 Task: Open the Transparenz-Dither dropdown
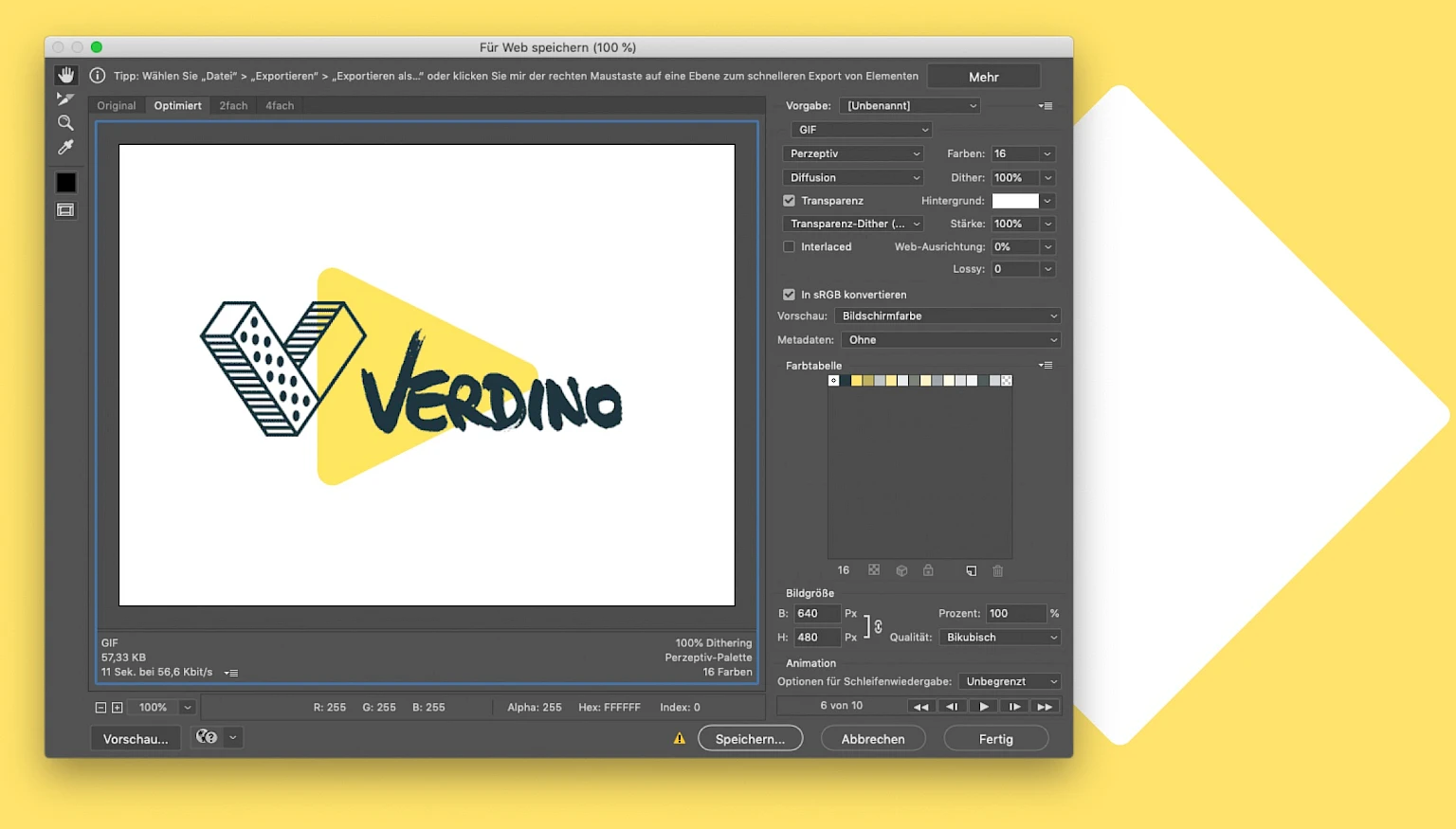[x=853, y=224]
